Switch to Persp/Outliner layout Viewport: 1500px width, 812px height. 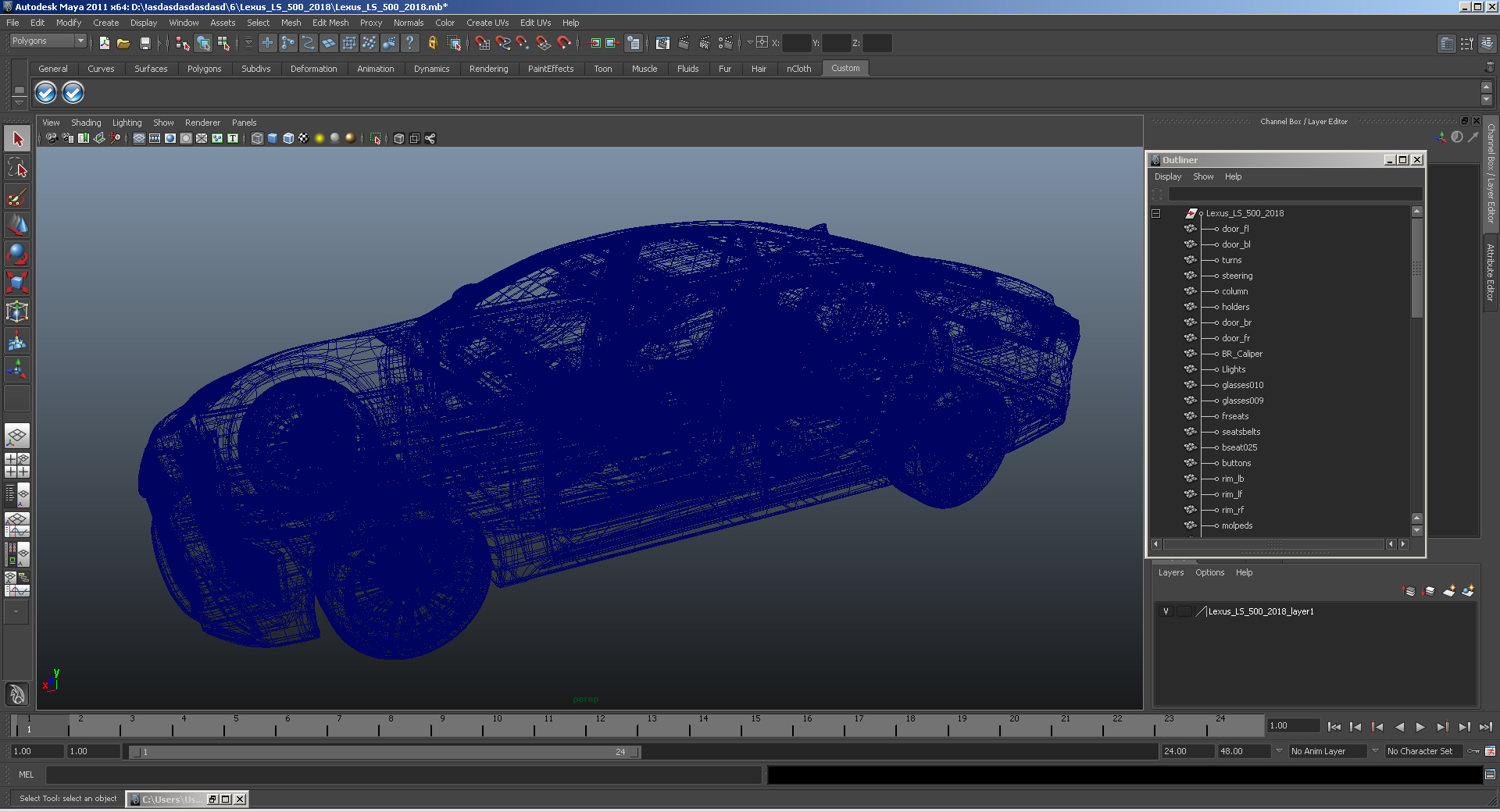point(17,495)
